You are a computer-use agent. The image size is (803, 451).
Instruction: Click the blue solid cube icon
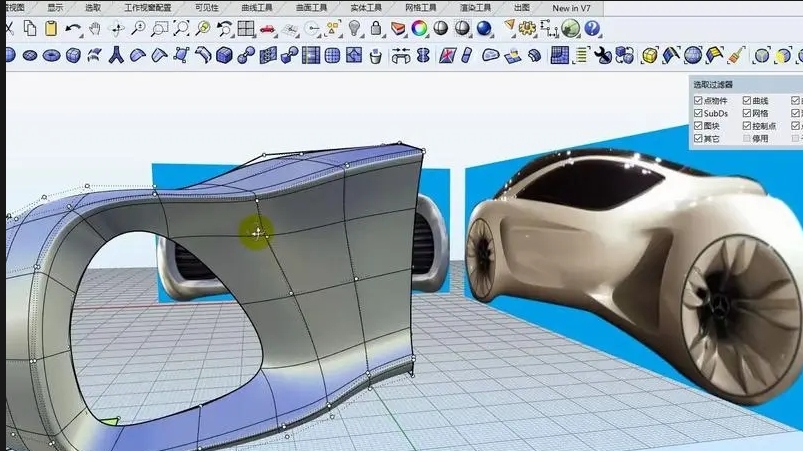coord(224,55)
